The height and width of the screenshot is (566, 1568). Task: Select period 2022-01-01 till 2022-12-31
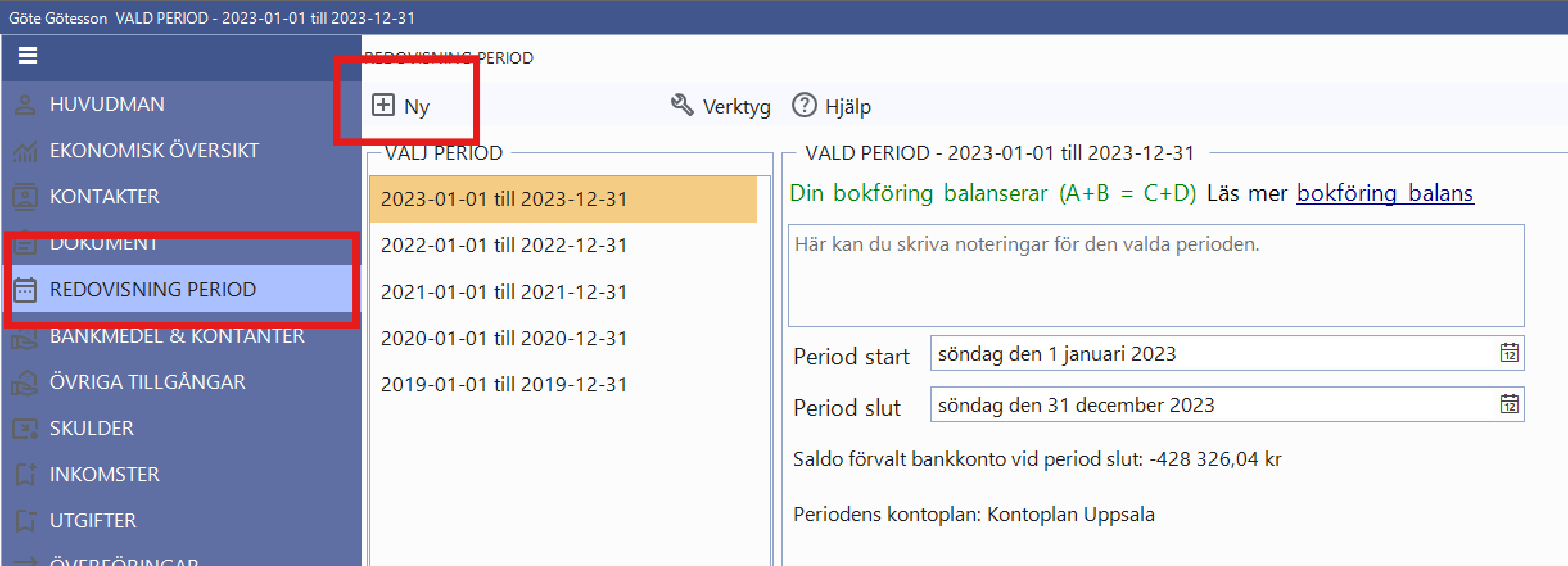[x=564, y=245]
